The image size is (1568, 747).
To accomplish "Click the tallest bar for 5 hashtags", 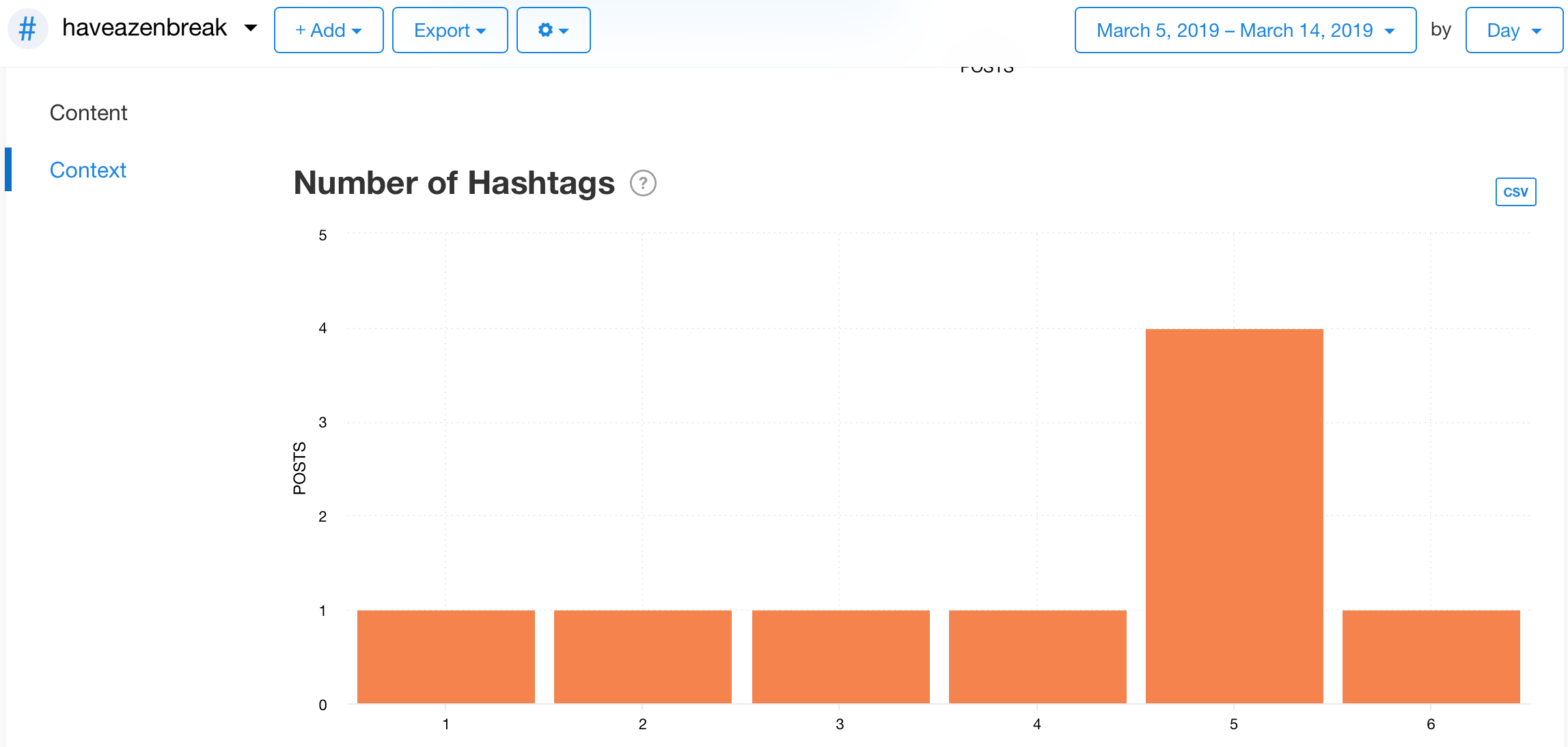I will tap(1234, 516).
